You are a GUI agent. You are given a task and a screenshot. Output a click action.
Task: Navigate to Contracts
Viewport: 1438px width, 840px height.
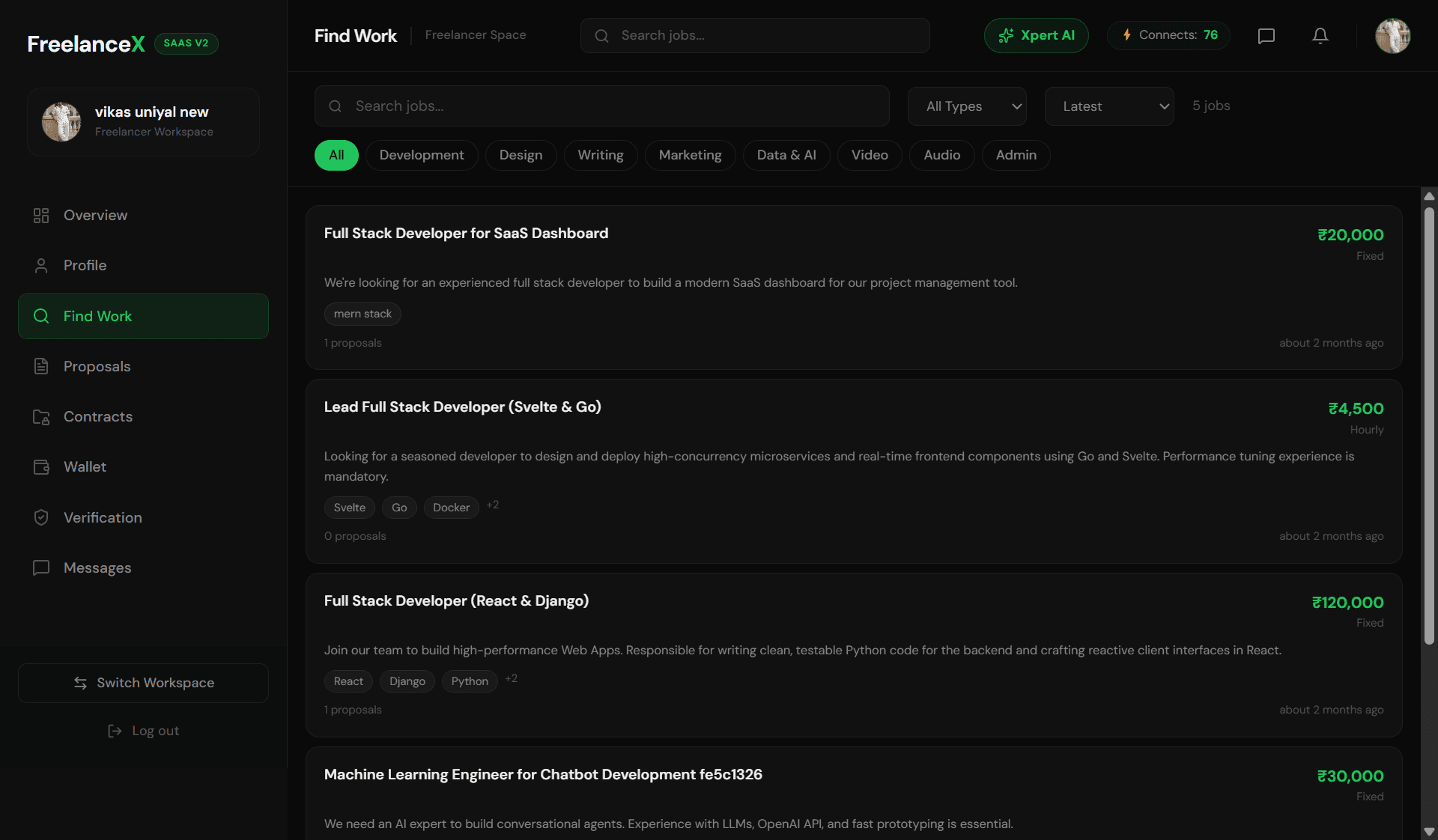click(143, 417)
